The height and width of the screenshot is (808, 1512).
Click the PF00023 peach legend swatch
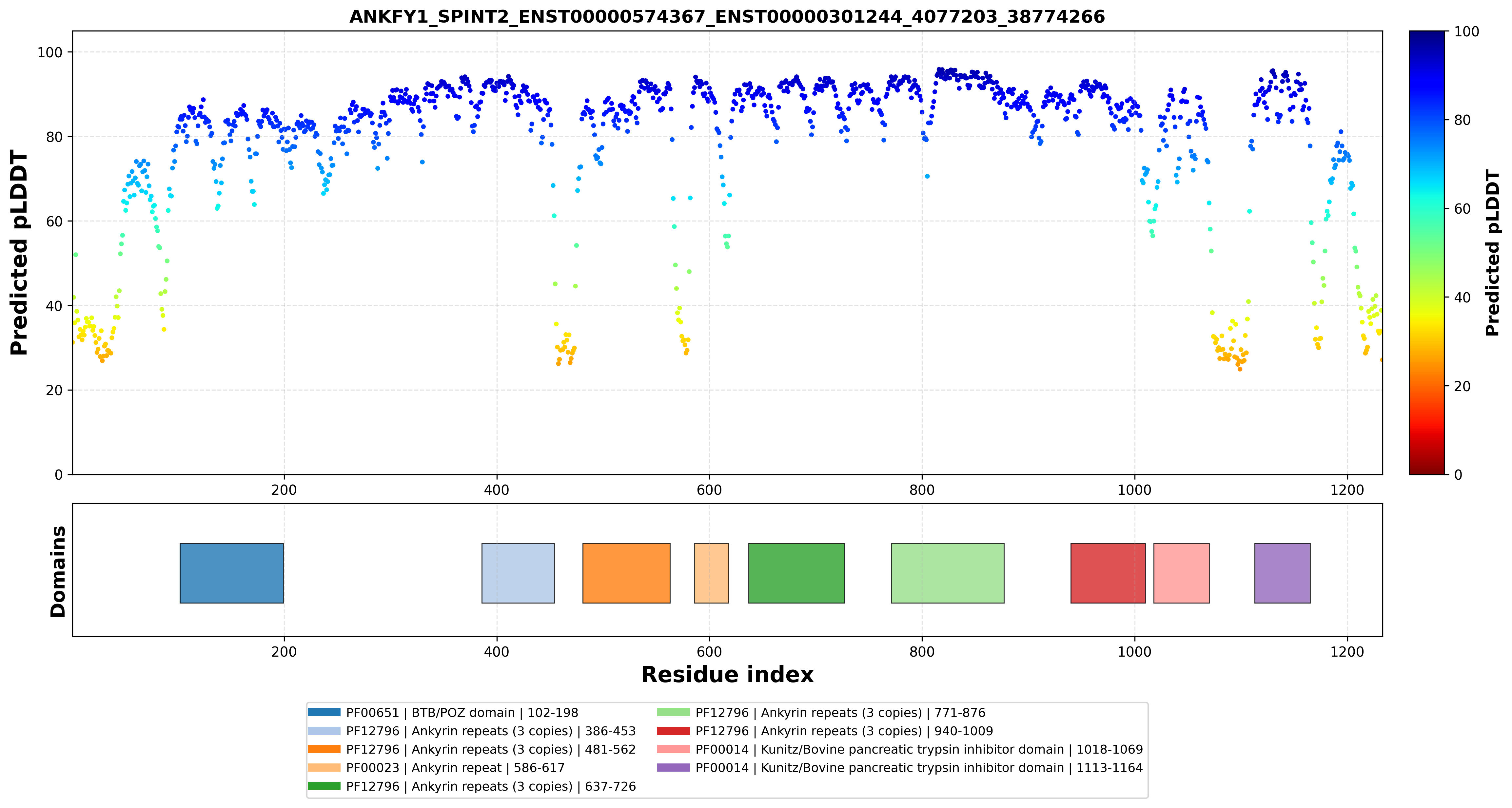[324, 767]
